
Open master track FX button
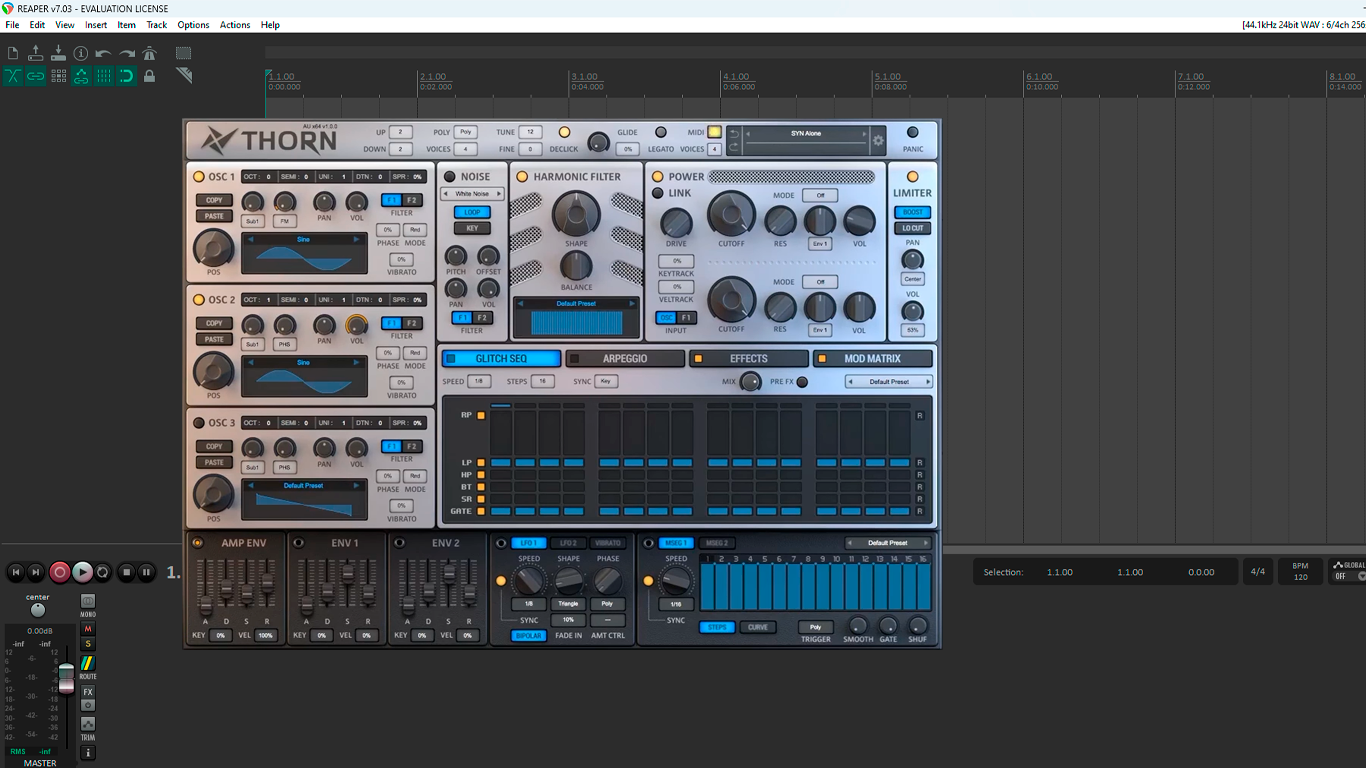(88, 692)
